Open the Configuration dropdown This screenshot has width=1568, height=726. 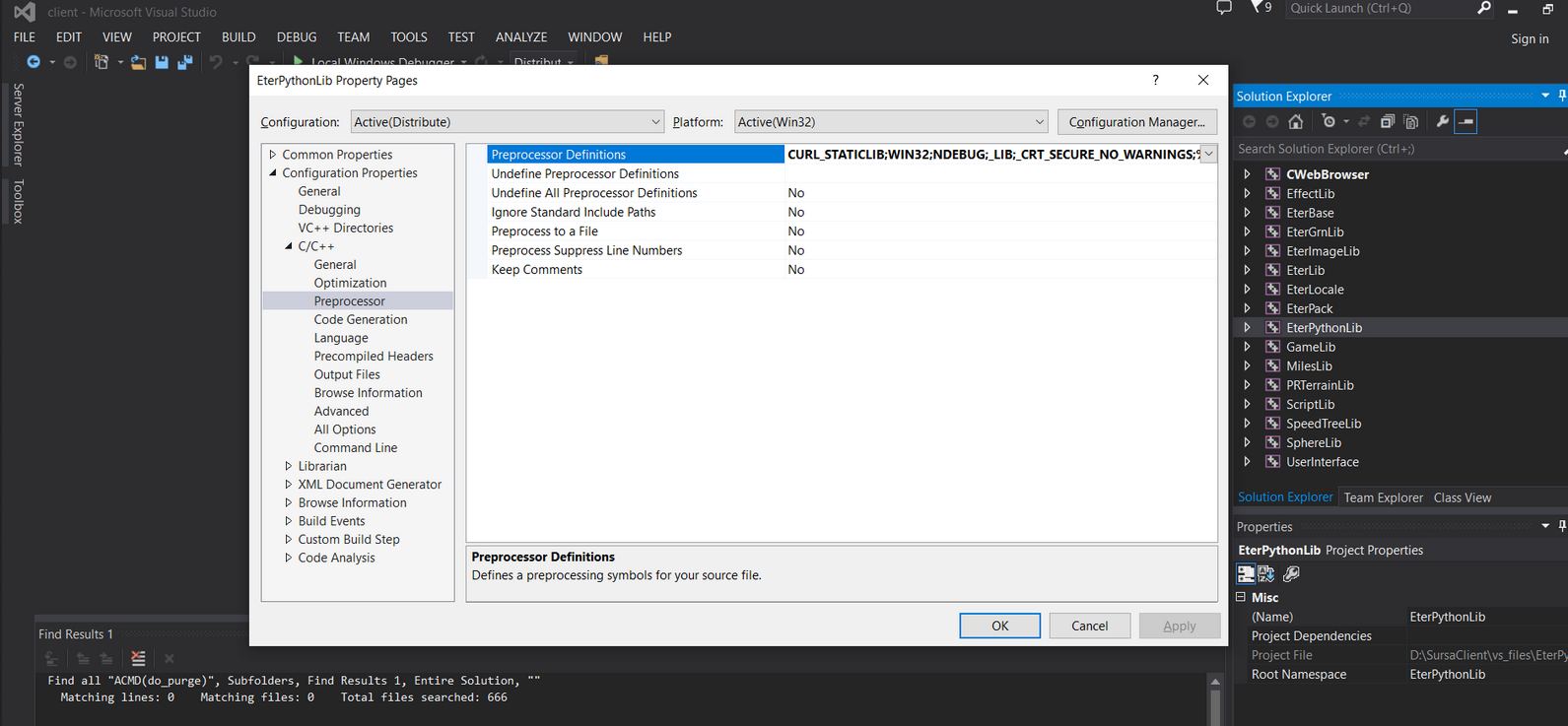pos(655,122)
